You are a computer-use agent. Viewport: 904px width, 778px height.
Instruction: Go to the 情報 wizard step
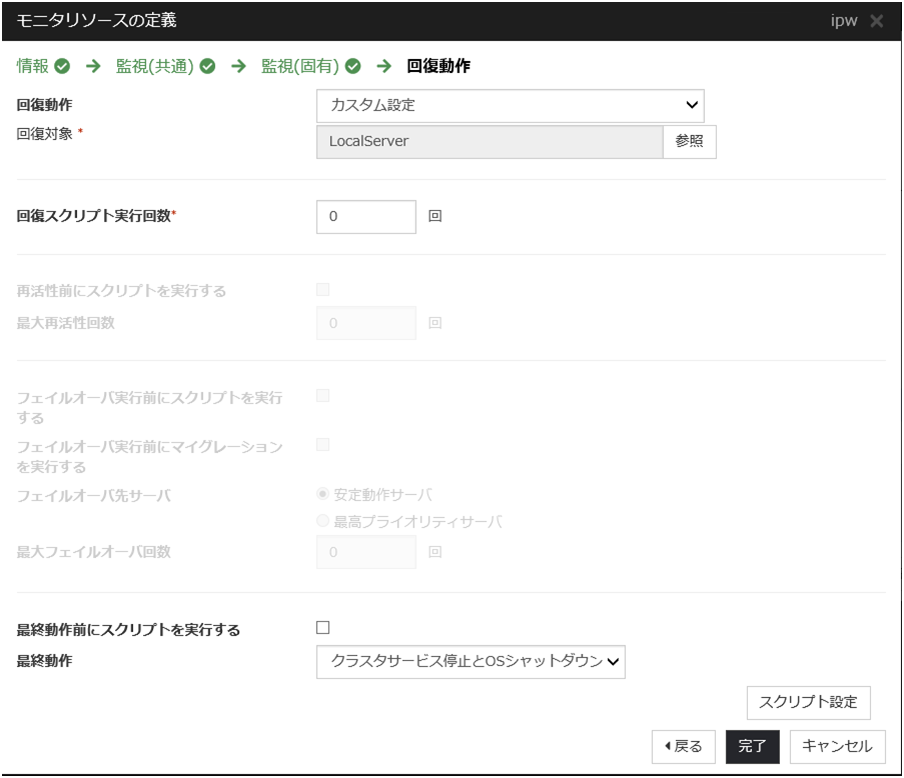(32, 67)
